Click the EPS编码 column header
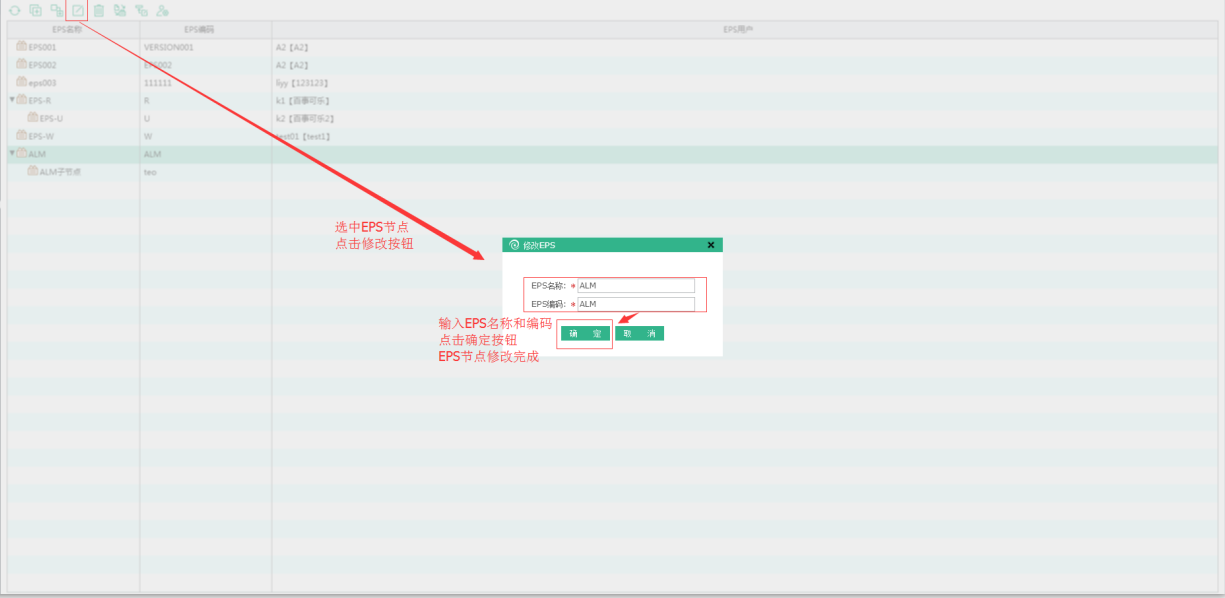The image size is (1225, 598). point(199,30)
